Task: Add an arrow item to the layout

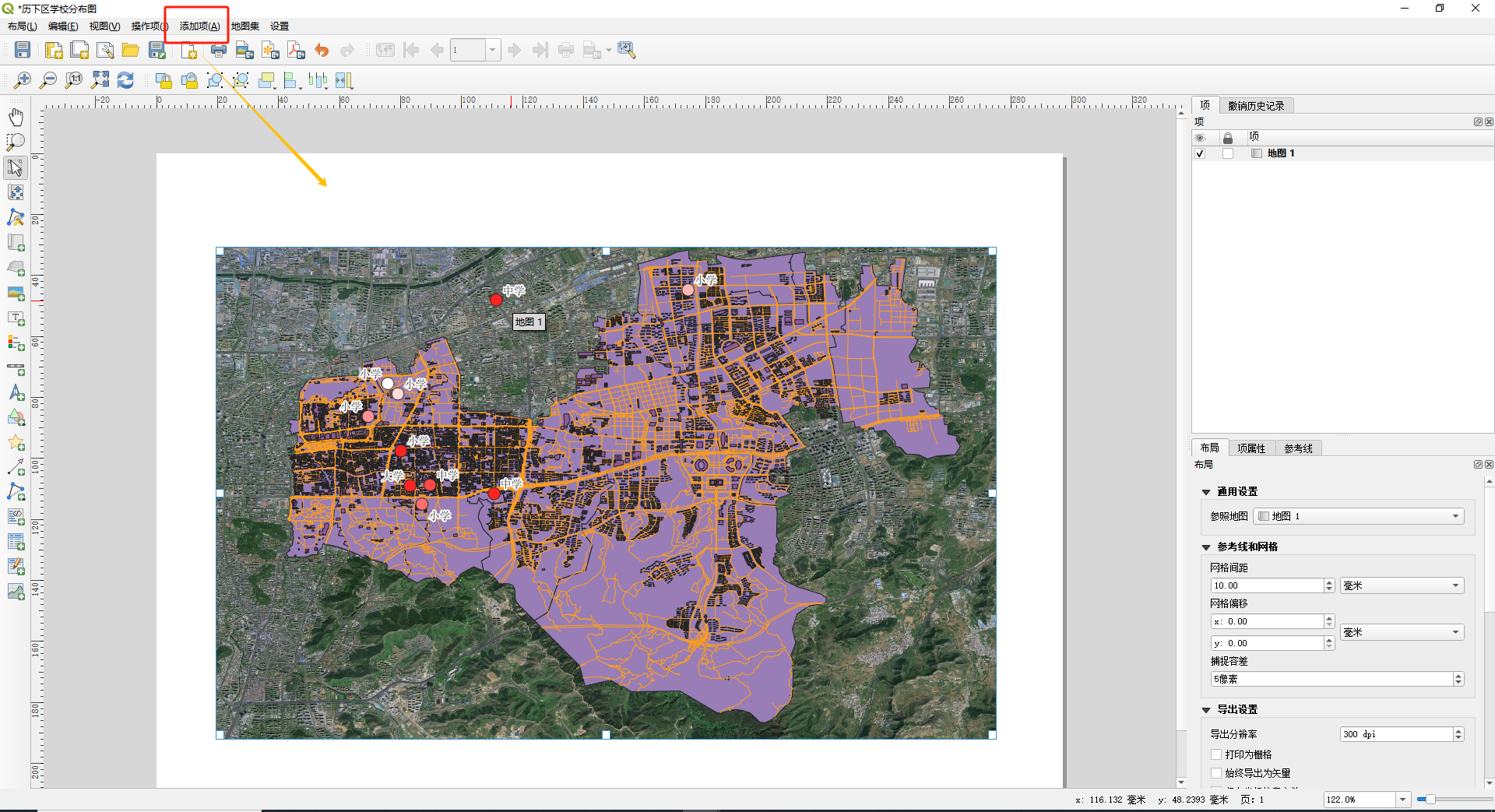Action: point(16,467)
